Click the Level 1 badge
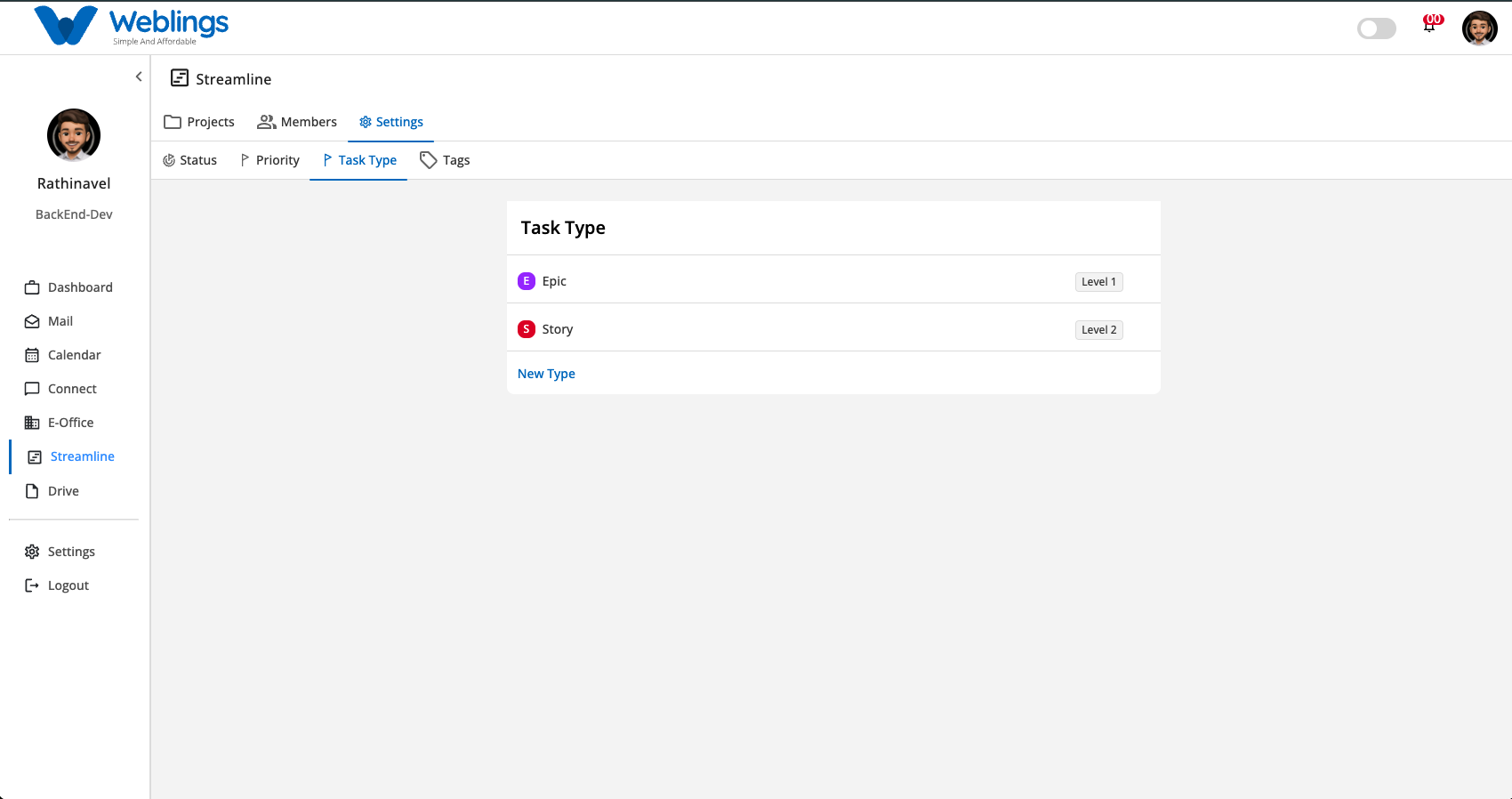Viewport: 1512px width, 799px height. (x=1099, y=282)
